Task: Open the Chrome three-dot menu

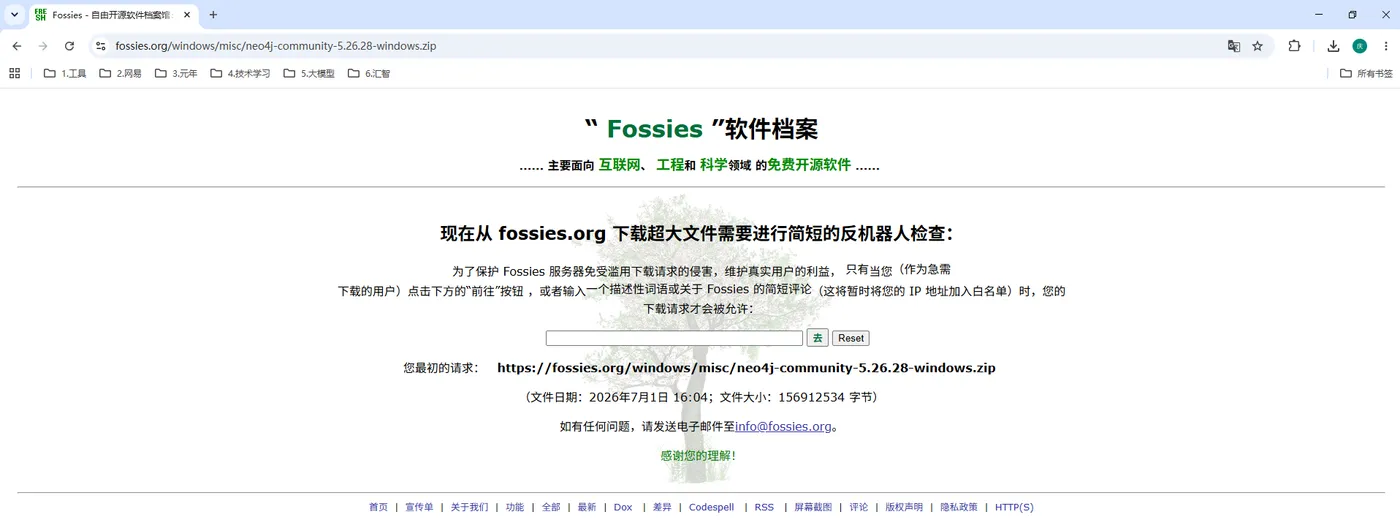Action: pyautogui.click(x=1384, y=46)
